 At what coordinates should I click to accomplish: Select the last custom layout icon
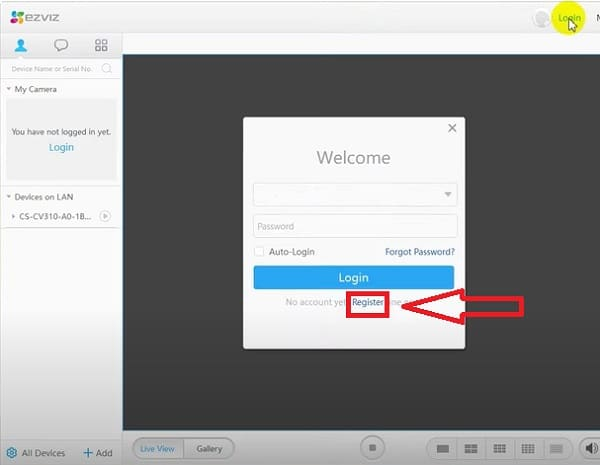point(556,449)
